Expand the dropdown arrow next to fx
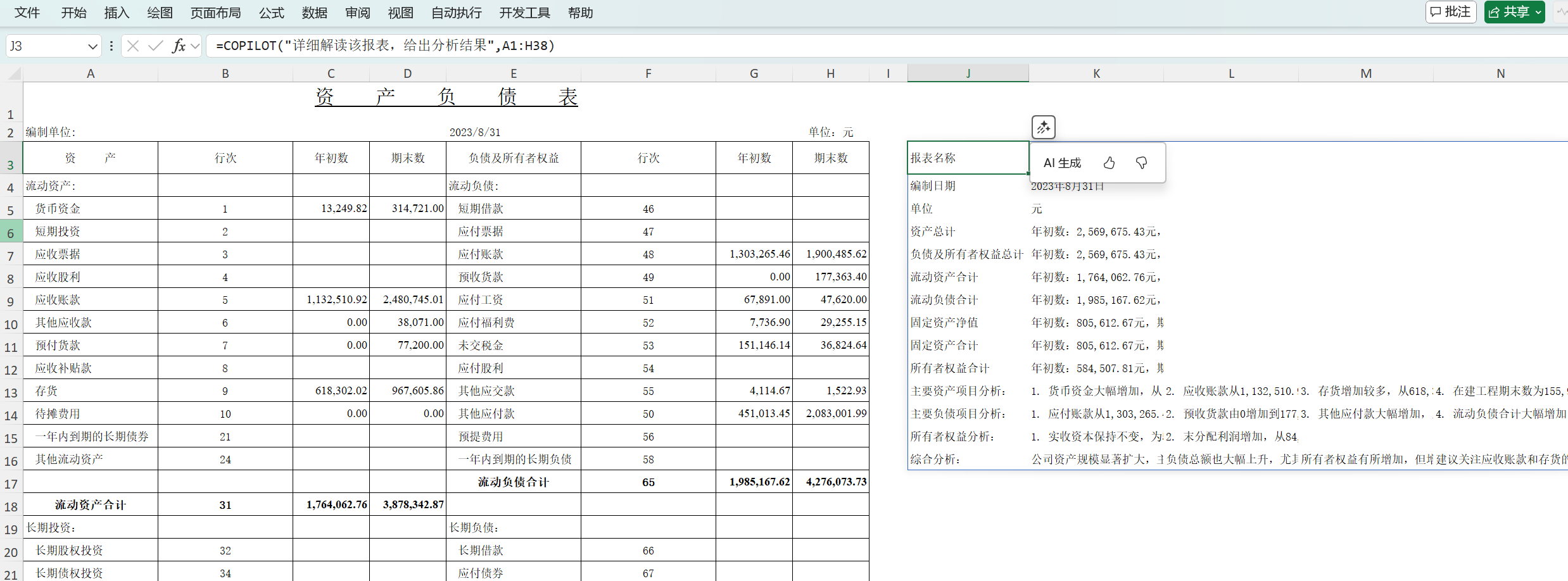The height and width of the screenshot is (581, 1568). point(195,46)
